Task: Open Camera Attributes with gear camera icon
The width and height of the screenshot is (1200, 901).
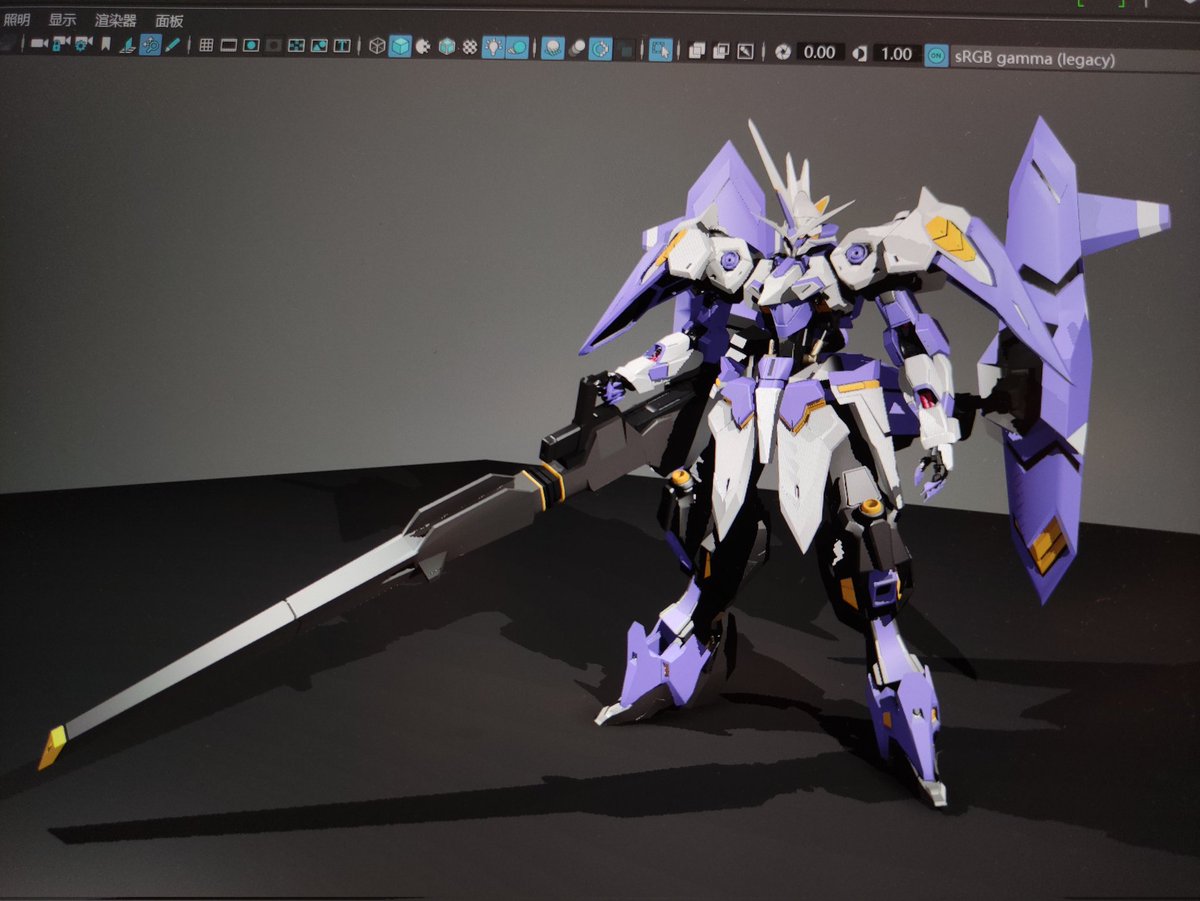Action: tap(83, 44)
